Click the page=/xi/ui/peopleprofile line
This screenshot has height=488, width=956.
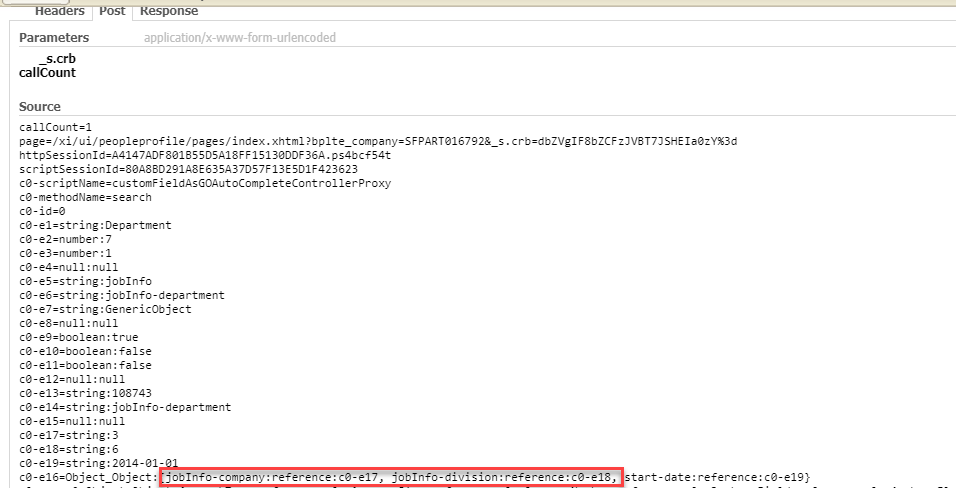tap(378, 142)
